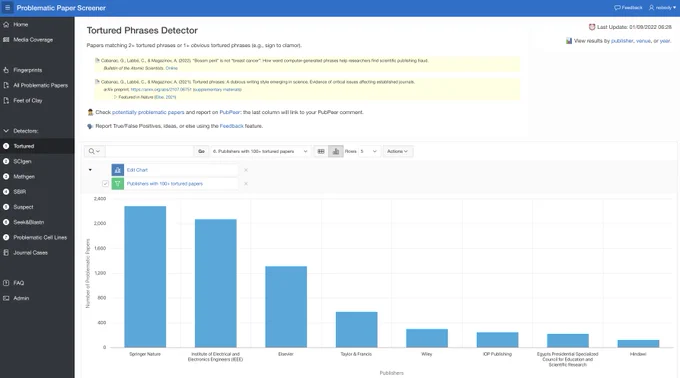Open the arXiv preprint link

pyautogui.click(x=161, y=90)
